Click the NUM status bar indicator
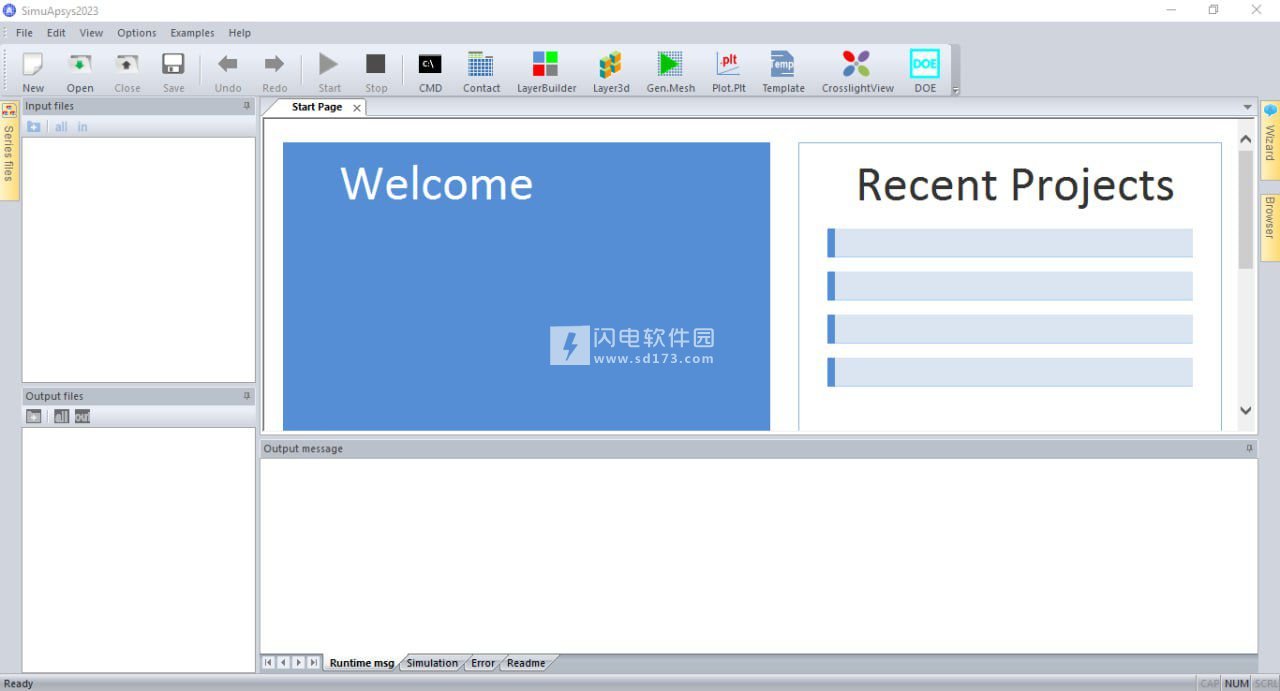This screenshot has width=1280, height=691. (x=1237, y=683)
